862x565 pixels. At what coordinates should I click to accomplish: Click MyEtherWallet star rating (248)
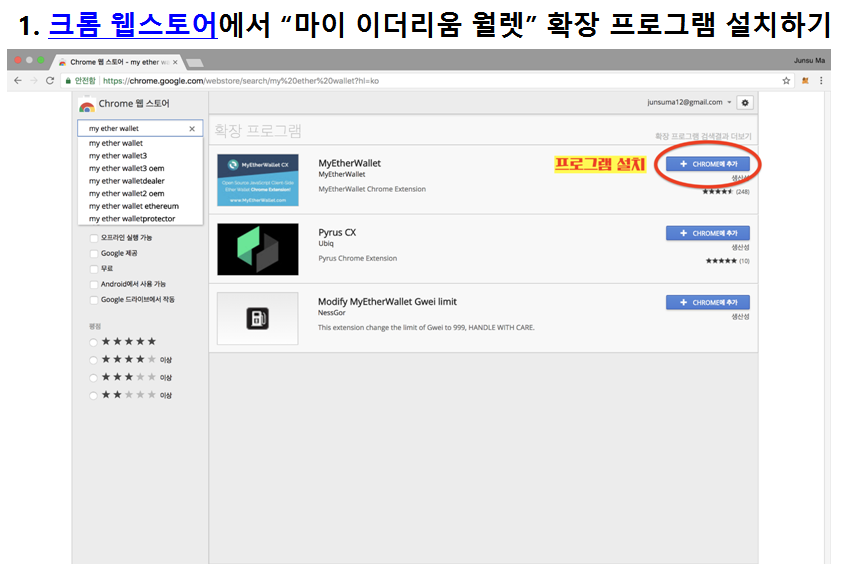726,192
